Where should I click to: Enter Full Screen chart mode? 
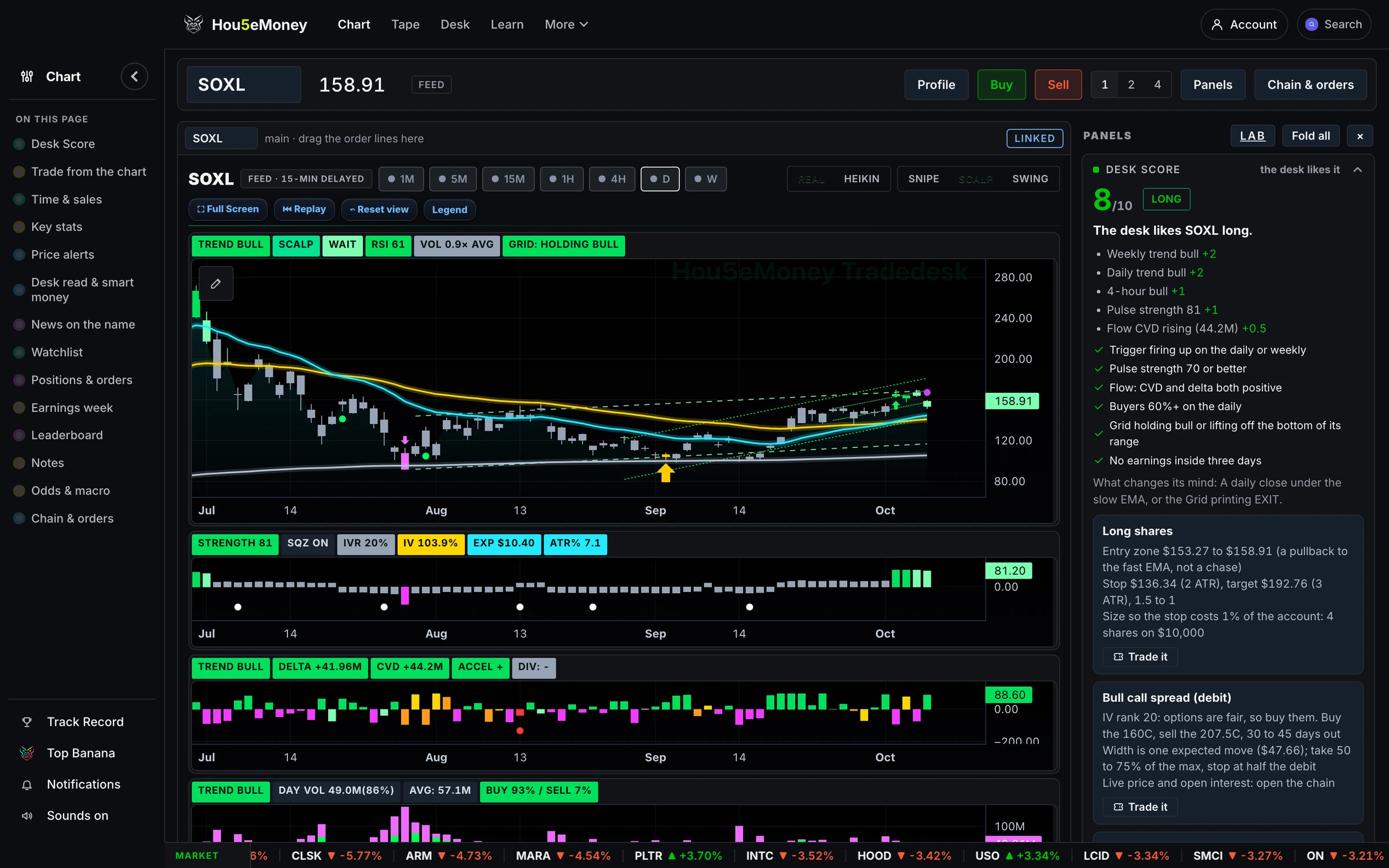click(x=228, y=209)
